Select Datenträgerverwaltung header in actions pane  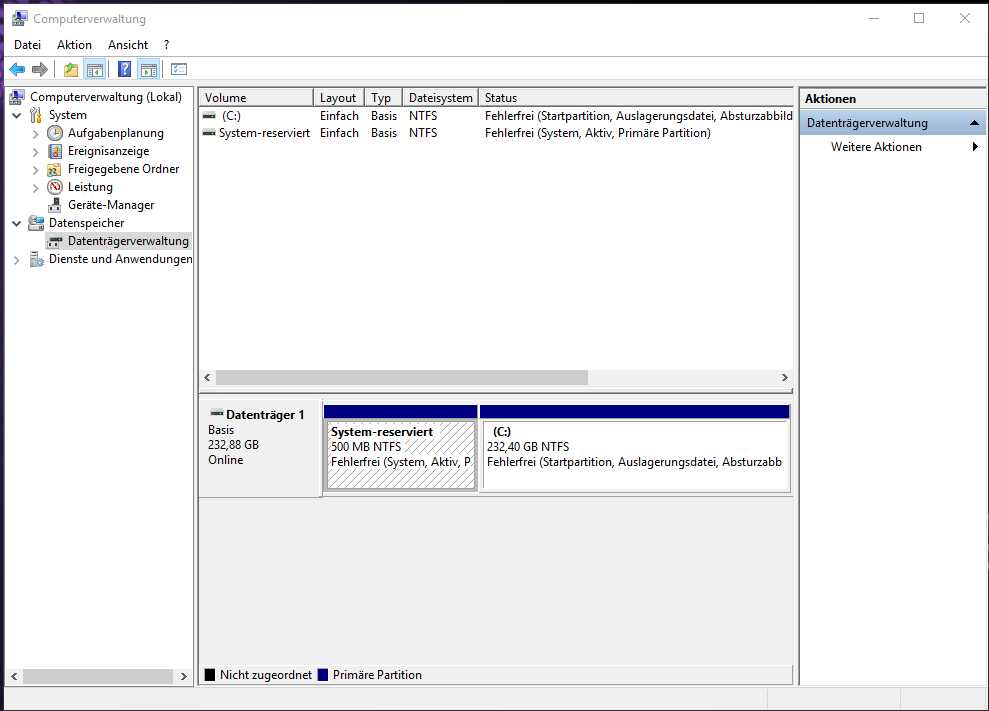tap(892, 123)
